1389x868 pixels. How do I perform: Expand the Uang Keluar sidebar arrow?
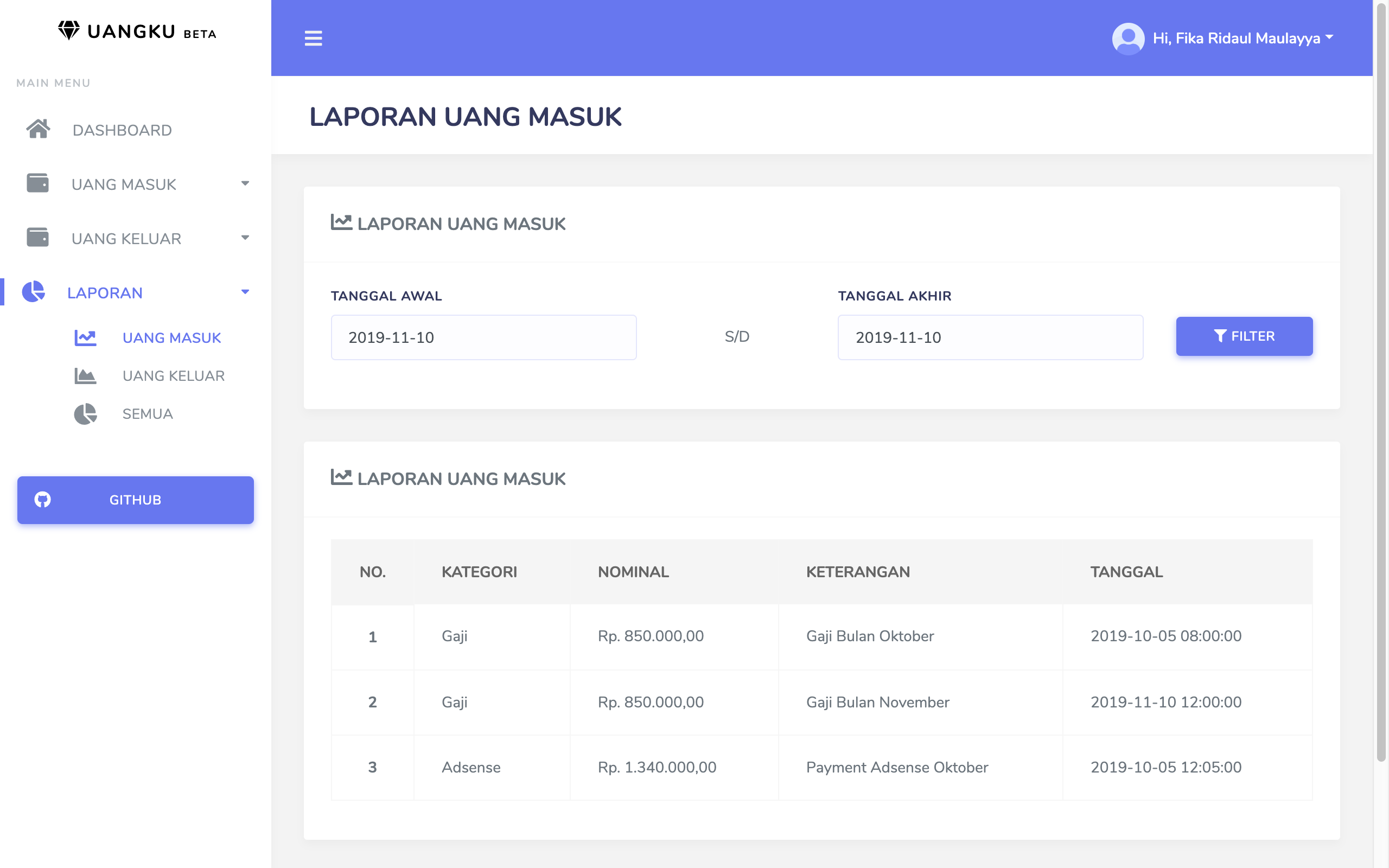pyautogui.click(x=245, y=238)
